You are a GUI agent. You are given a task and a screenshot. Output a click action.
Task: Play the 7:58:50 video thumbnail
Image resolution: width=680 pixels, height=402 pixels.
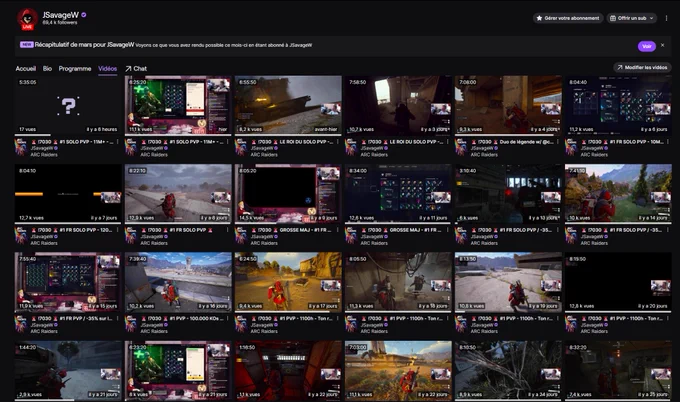click(398, 105)
